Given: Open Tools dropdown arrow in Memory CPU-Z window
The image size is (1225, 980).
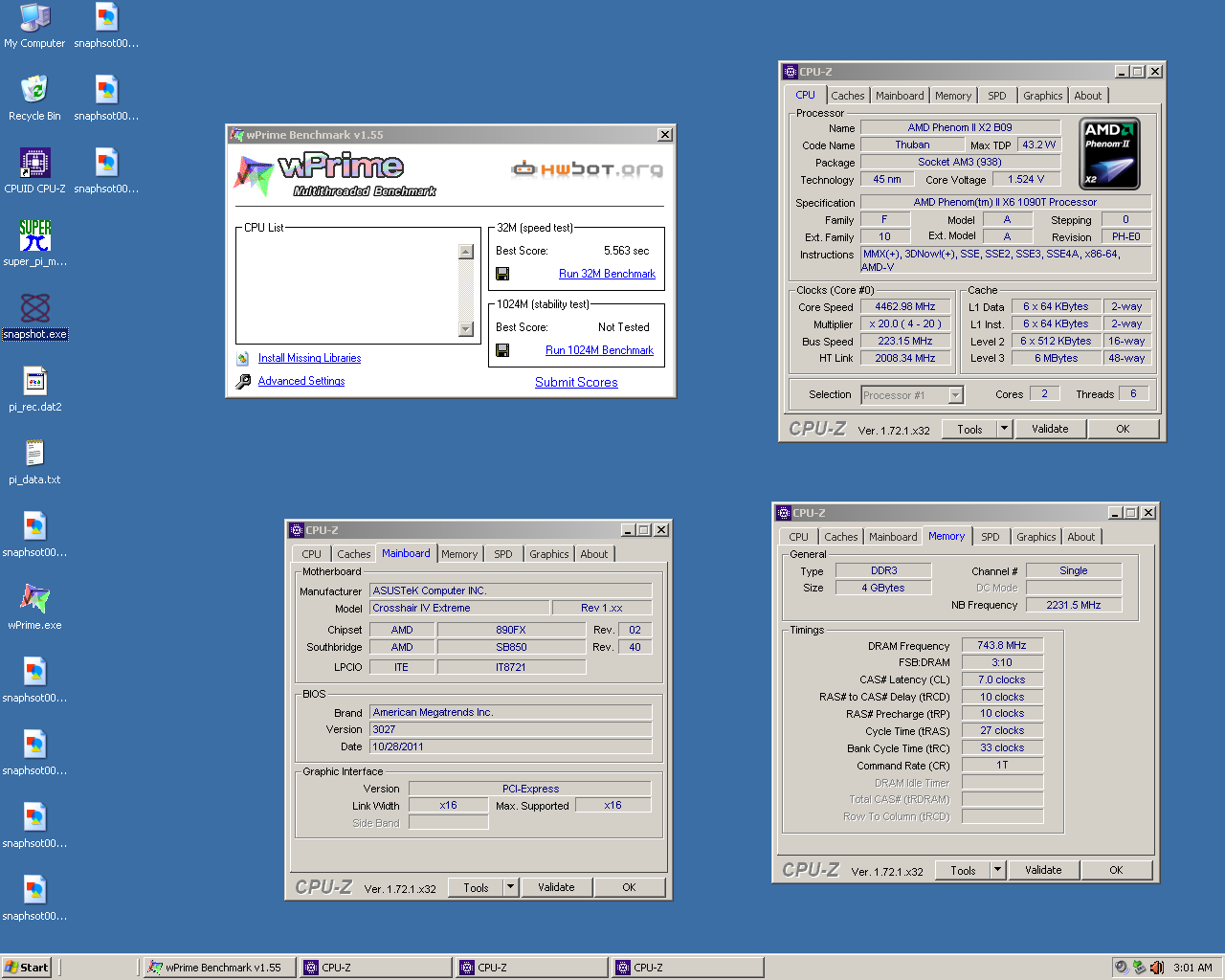Looking at the screenshot, I should (x=997, y=870).
